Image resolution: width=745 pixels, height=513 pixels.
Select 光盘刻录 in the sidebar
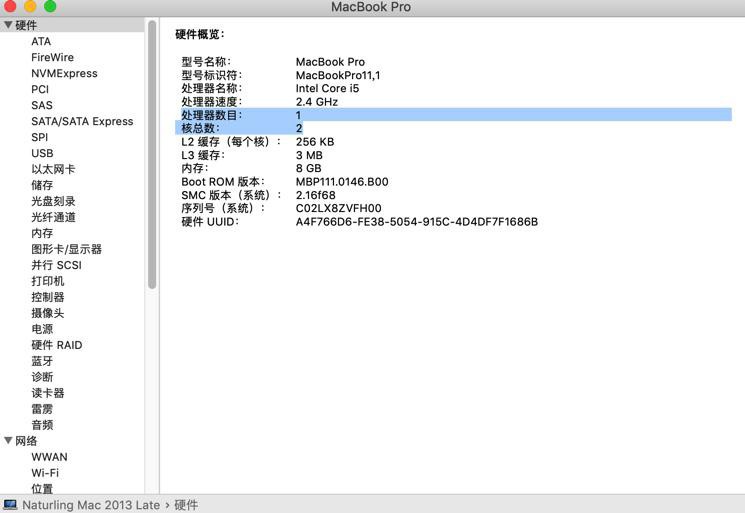[53, 201]
